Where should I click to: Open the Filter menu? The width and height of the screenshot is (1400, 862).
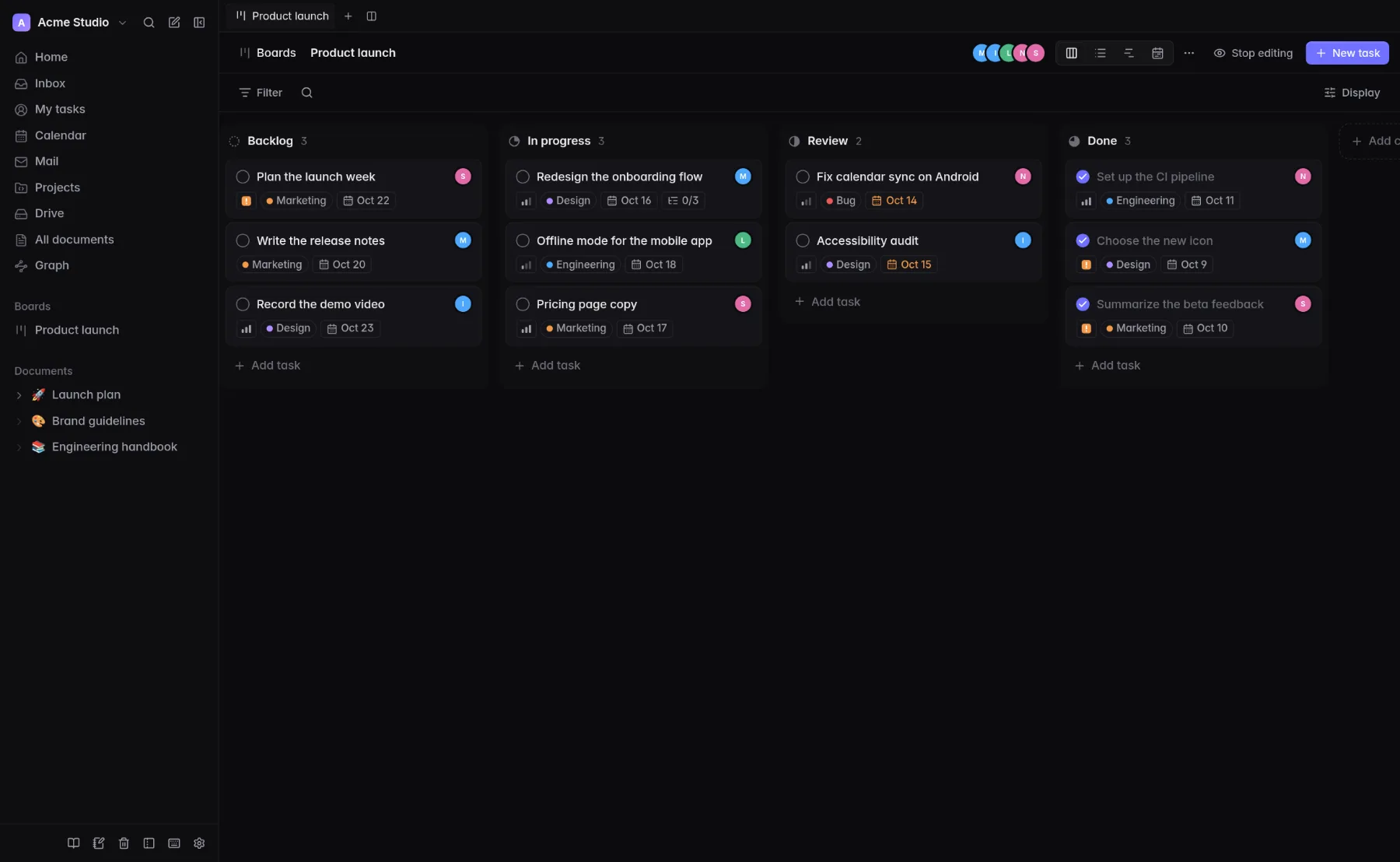click(x=261, y=93)
